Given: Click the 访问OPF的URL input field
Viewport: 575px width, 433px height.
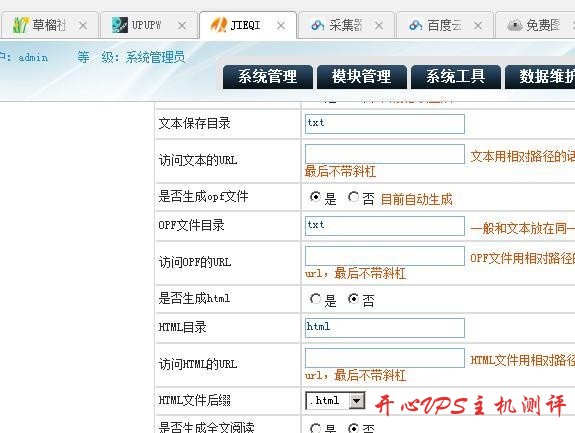Looking at the screenshot, I should pos(385,256).
